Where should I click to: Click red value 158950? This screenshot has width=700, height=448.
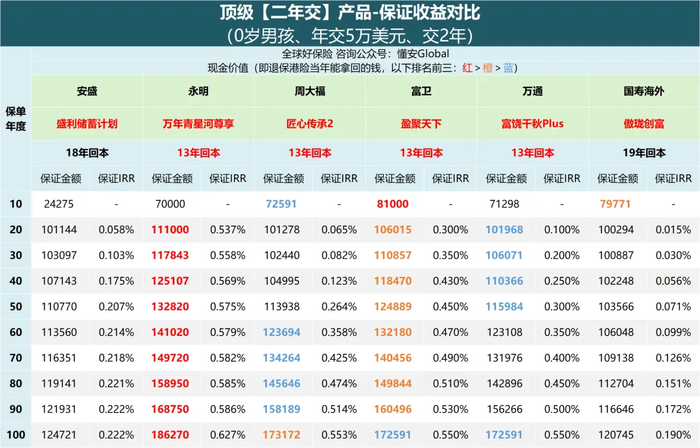click(170, 384)
